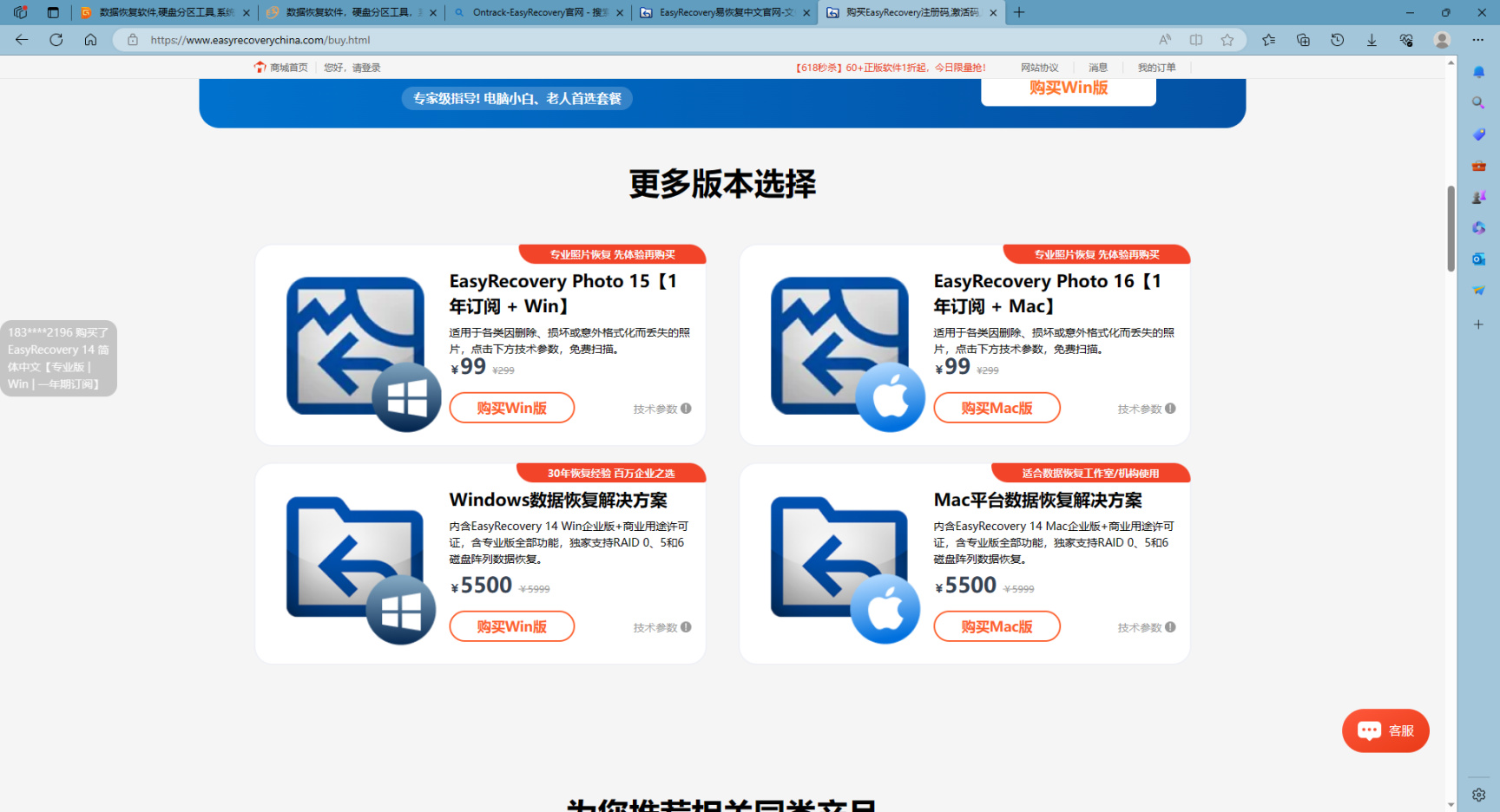Buy EasyRecovery Photo 16 Mac version
1500x812 pixels.
click(997, 408)
